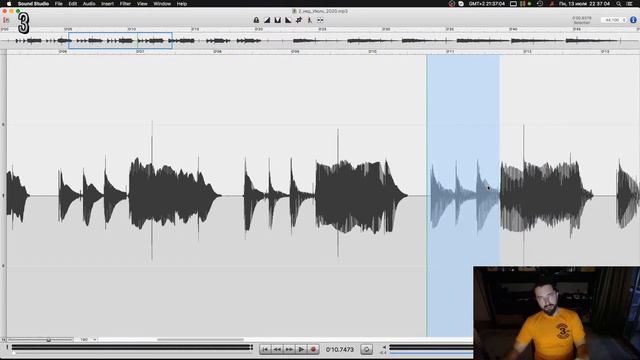Click the red levels icon at toolbar left
Image resolution: width=640 pixels, height=360 pixels.
[x=6, y=20]
